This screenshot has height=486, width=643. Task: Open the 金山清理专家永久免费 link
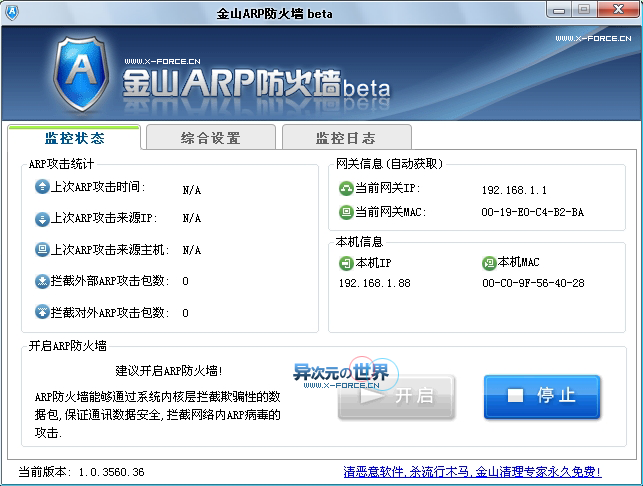point(472,472)
